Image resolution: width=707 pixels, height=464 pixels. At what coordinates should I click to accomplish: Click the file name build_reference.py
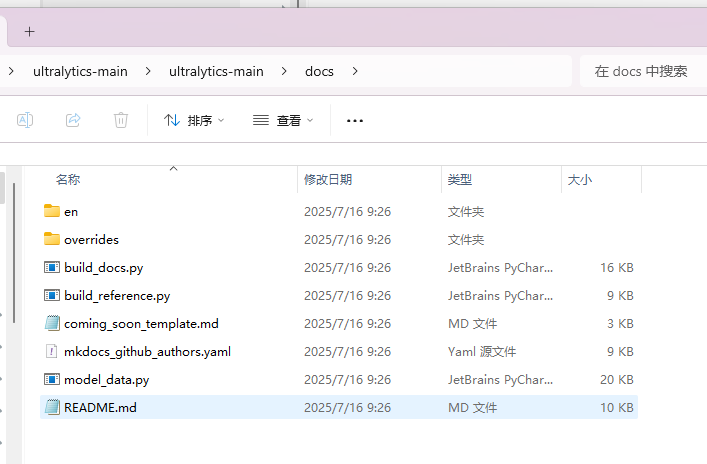(117, 296)
